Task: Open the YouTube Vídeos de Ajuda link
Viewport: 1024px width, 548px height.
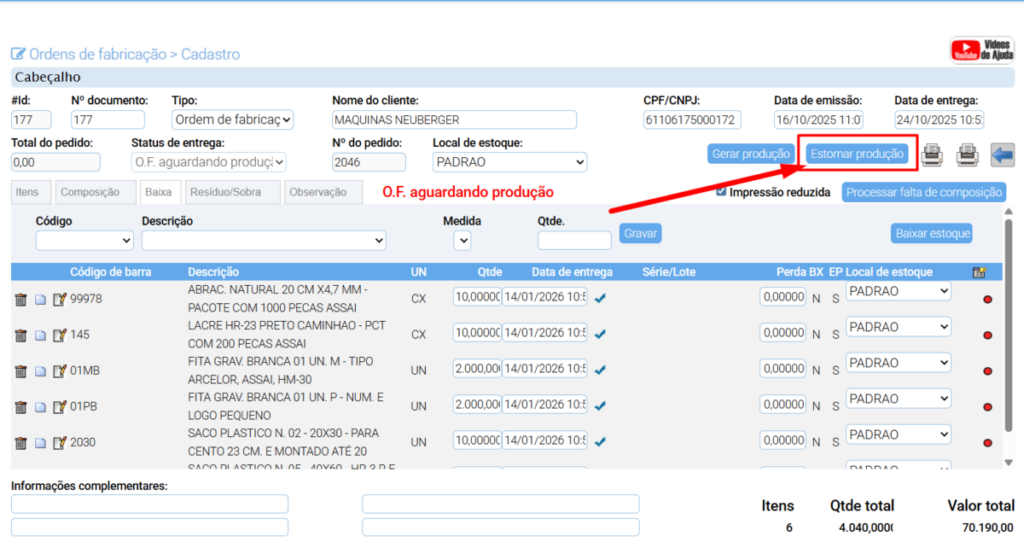Action: point(982,50)
